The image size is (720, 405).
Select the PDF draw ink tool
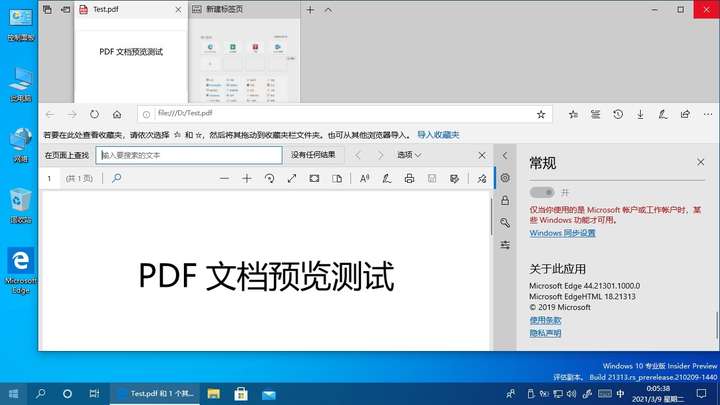387,178
